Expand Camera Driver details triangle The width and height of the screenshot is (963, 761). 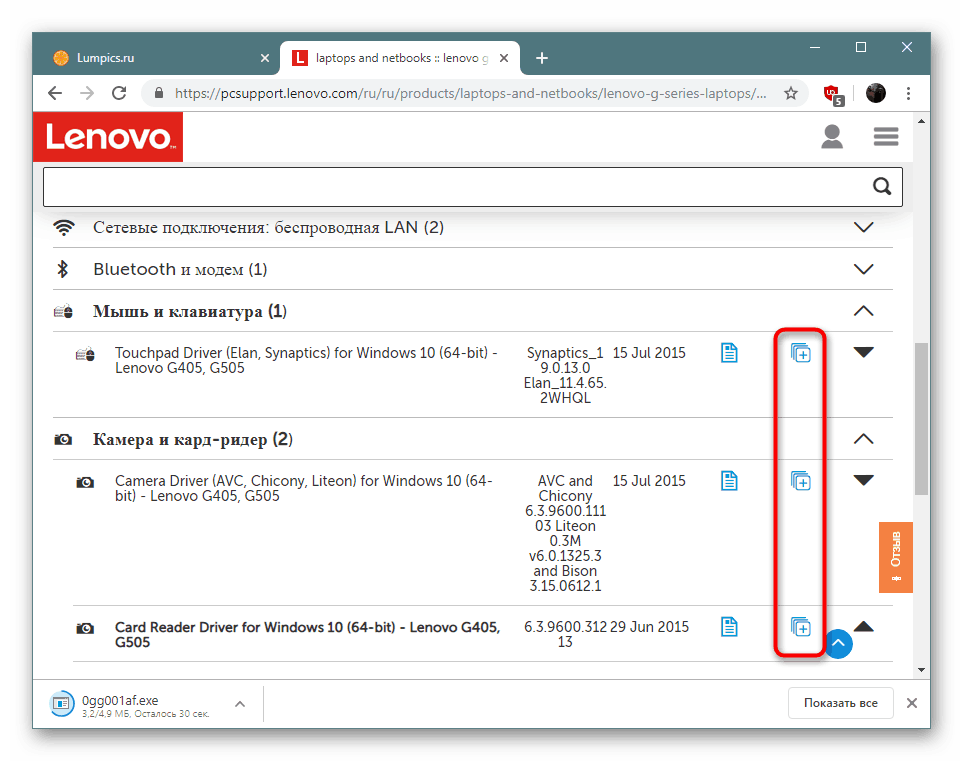coord(864,480)
